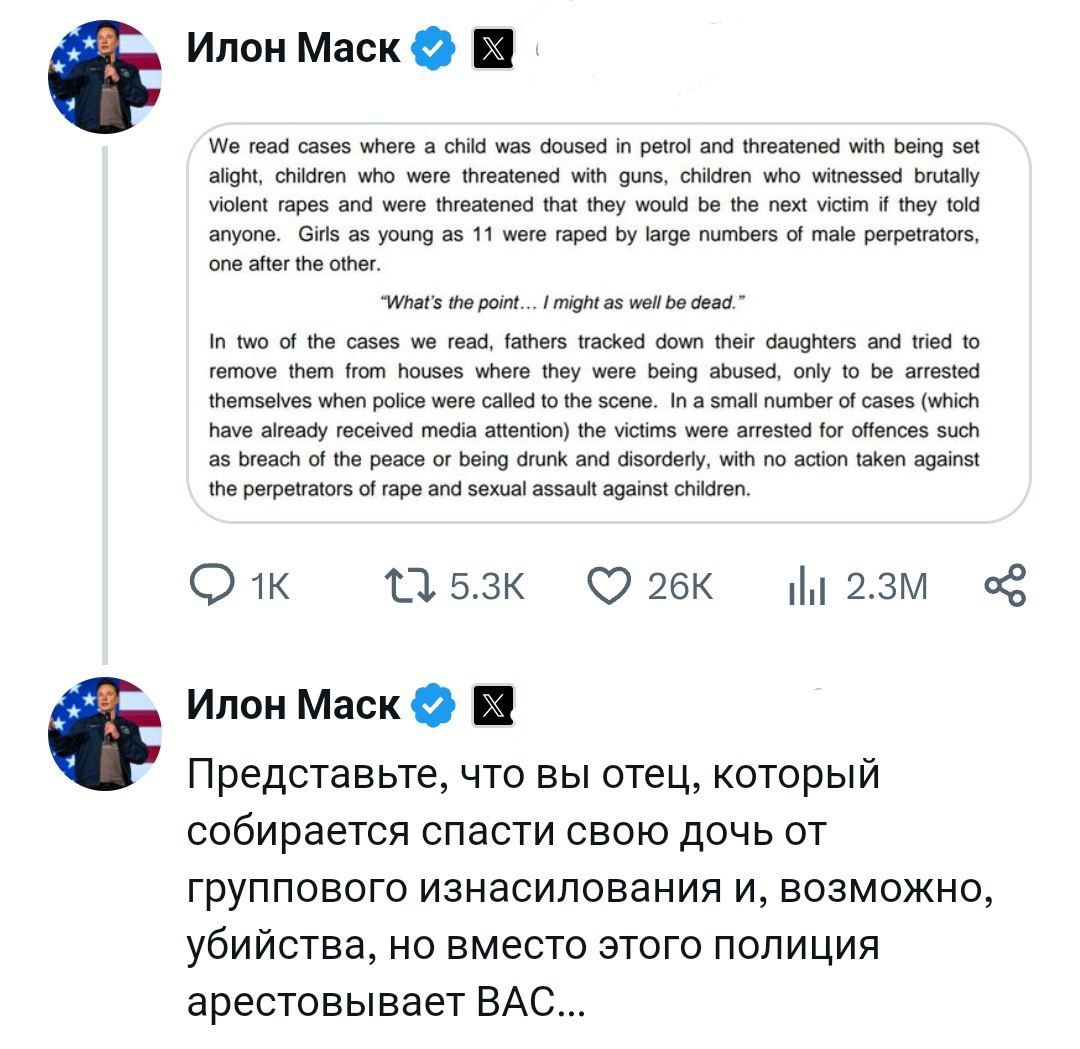Click the X logo badge on first post
Viewport: 1080px width, 1049px height.
491,49
